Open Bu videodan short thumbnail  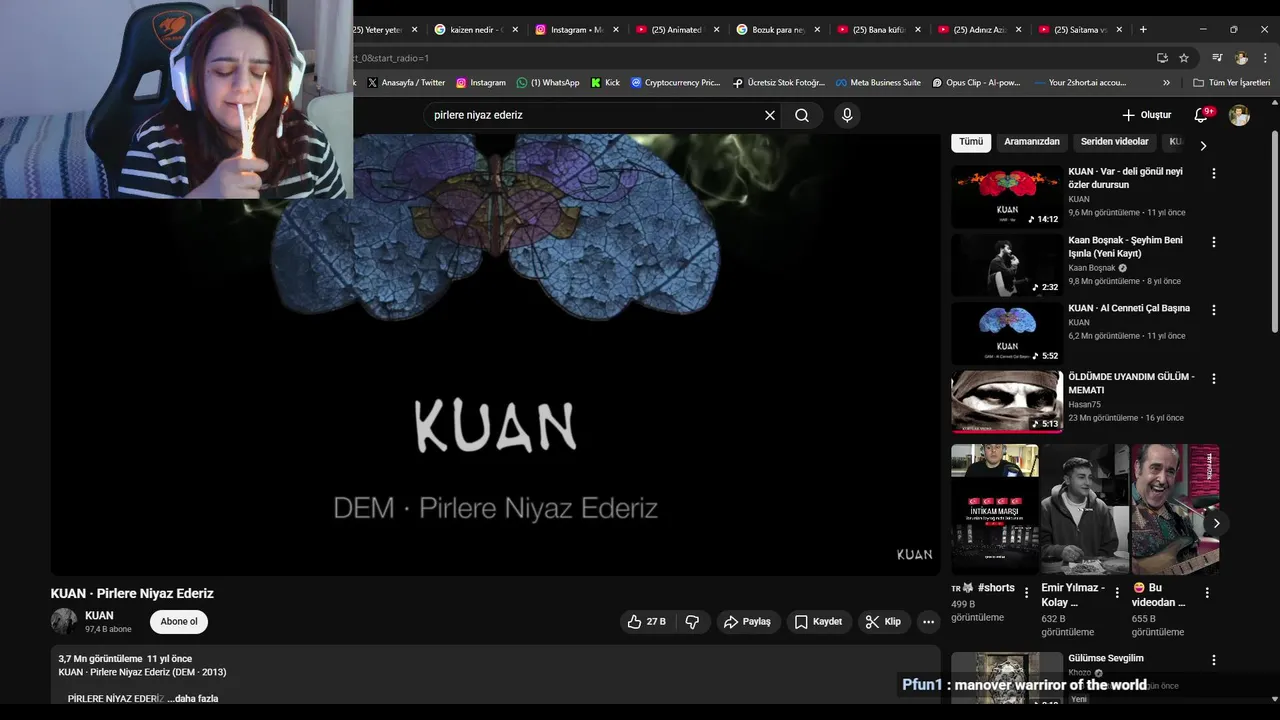[x=1175, y=509]
